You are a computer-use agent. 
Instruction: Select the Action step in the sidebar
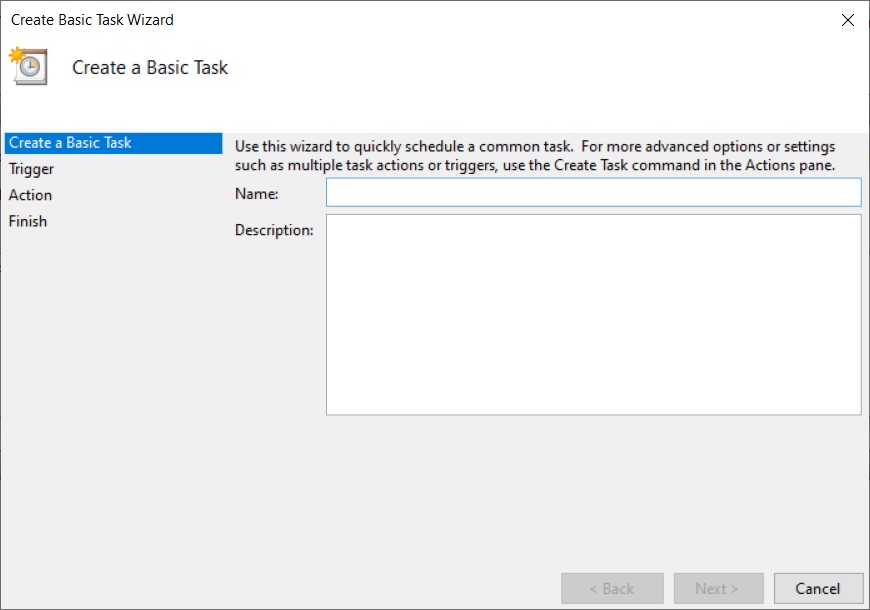pyautogui.click(x=30, y=194)
